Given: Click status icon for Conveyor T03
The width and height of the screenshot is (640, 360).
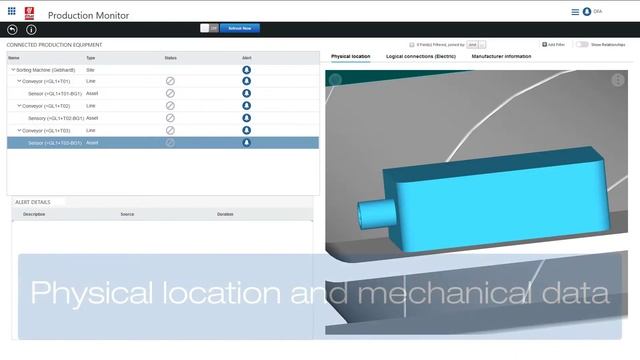Looking at the screenshot, I should 170,130.
